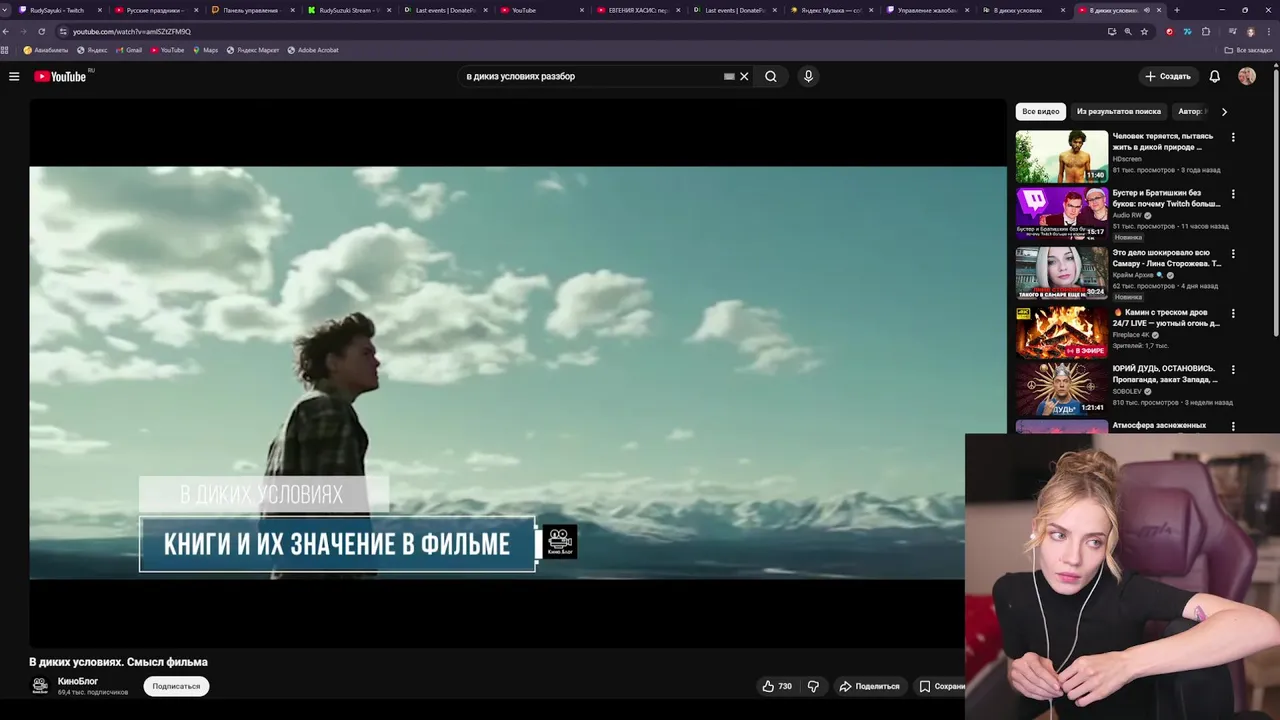The width and height of the screenshot is (1280, 720).
Task: Open YouTube notifications bell
Action: (1214, 76)
